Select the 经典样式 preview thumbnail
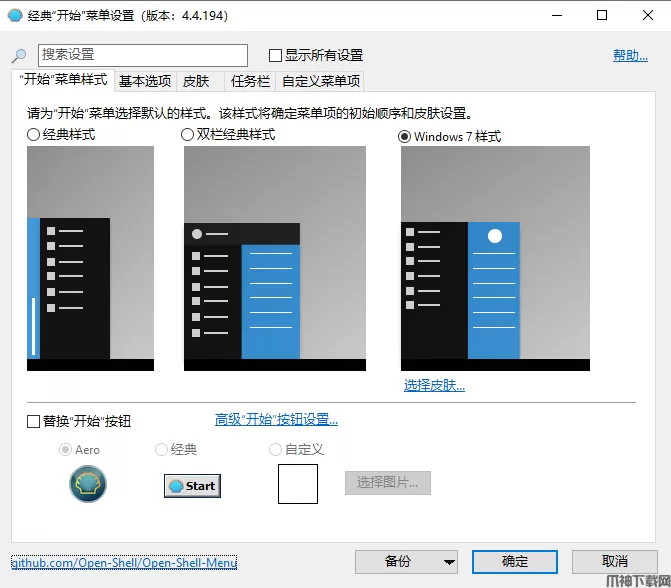 tap(90, 258)
